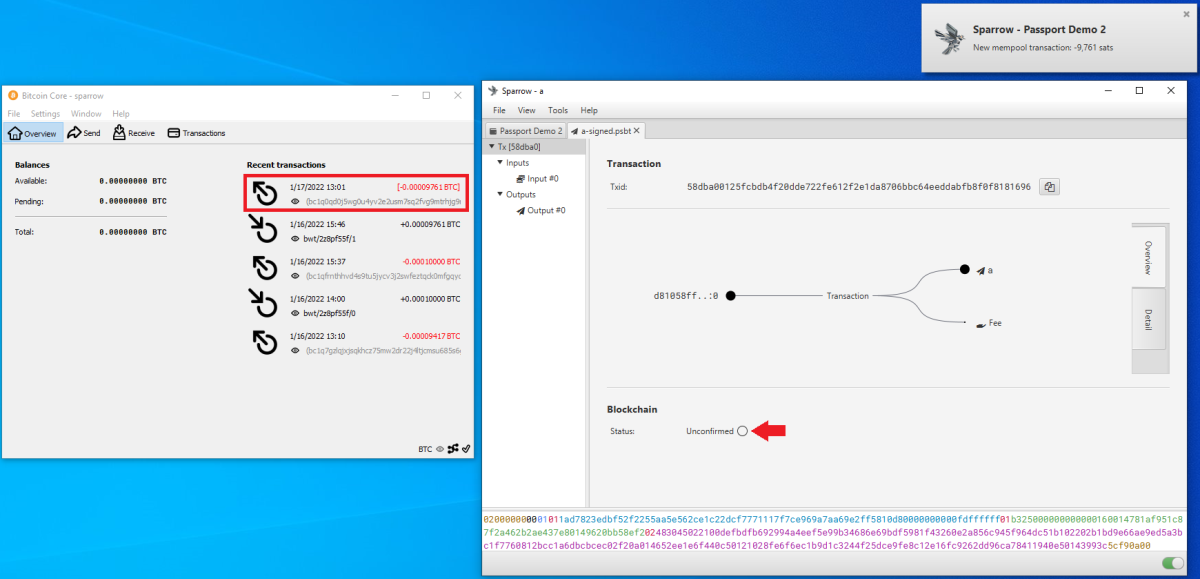Click the input node dot beside d81058ff..:0
The height and width of the screenshot is (579, 1200).
tap(731, 296)
